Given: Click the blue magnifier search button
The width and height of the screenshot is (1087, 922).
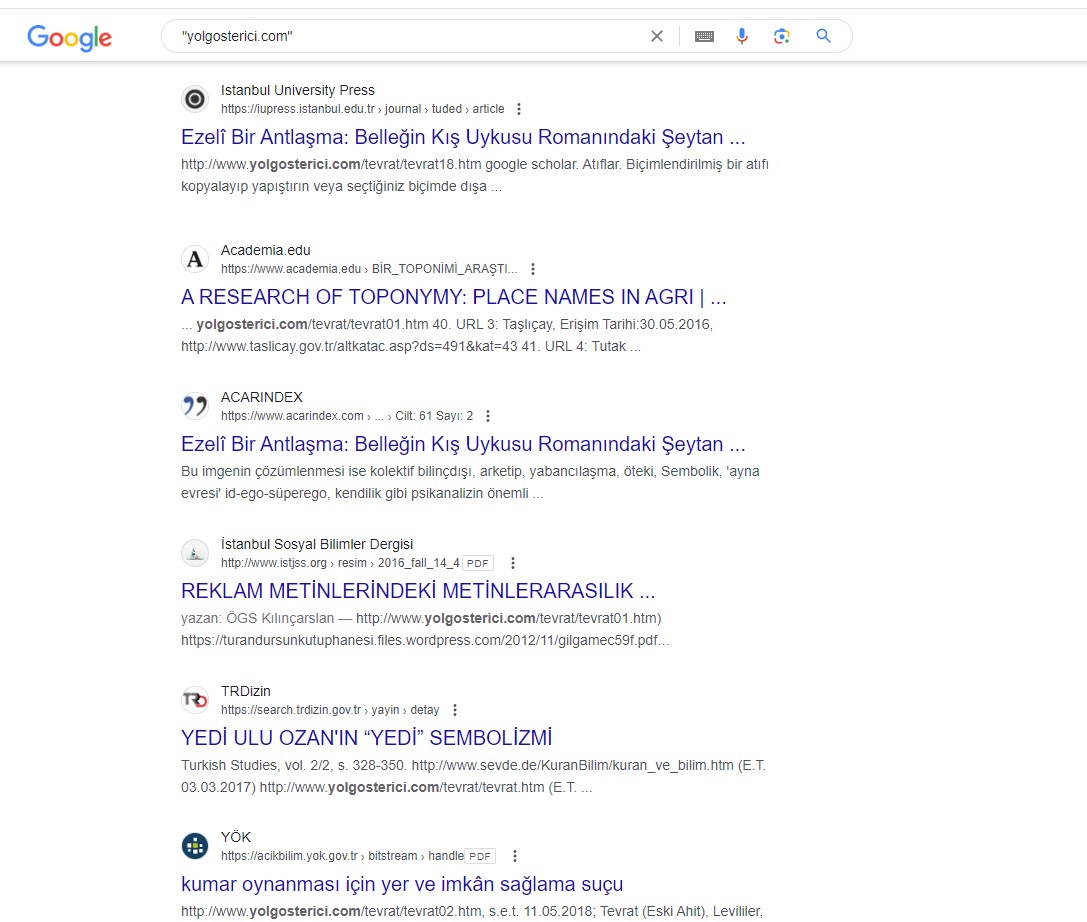Looking at the screenshot, I should (x=823, y=35).
